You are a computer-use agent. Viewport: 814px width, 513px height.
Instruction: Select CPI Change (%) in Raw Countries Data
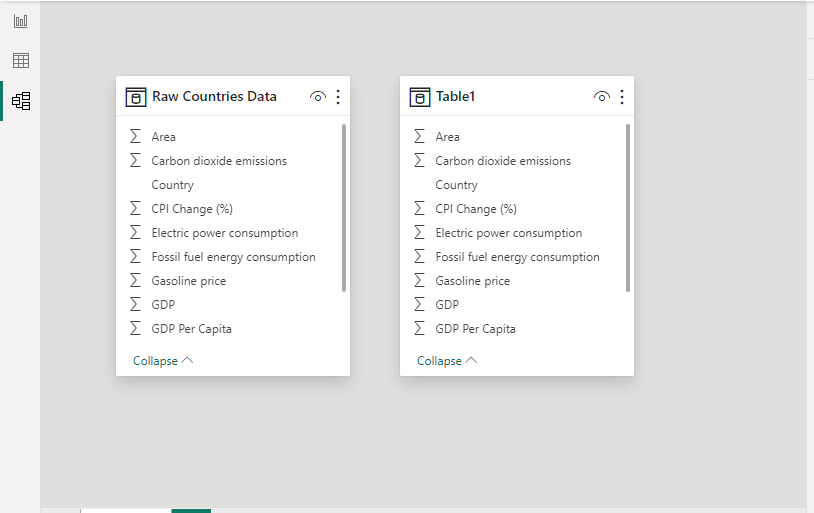(x=192, y=209)
